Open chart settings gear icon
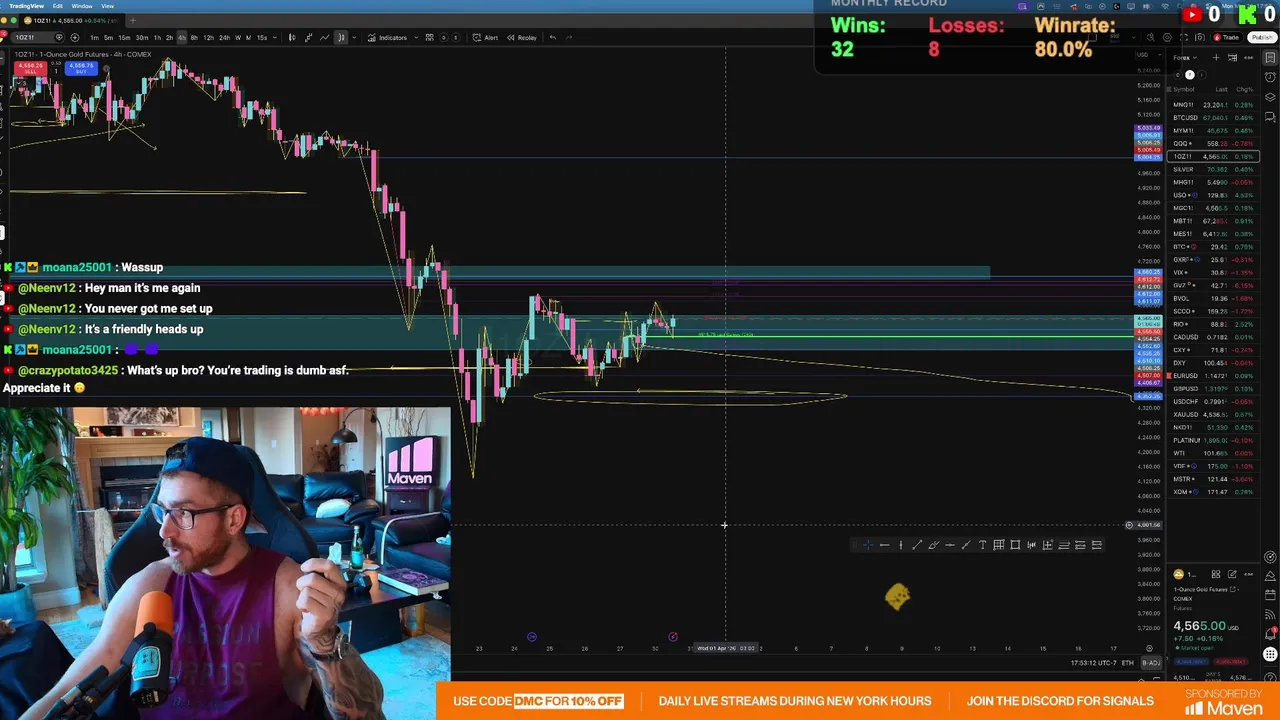Screen dimensions: 1280x720 point(1167,37)
